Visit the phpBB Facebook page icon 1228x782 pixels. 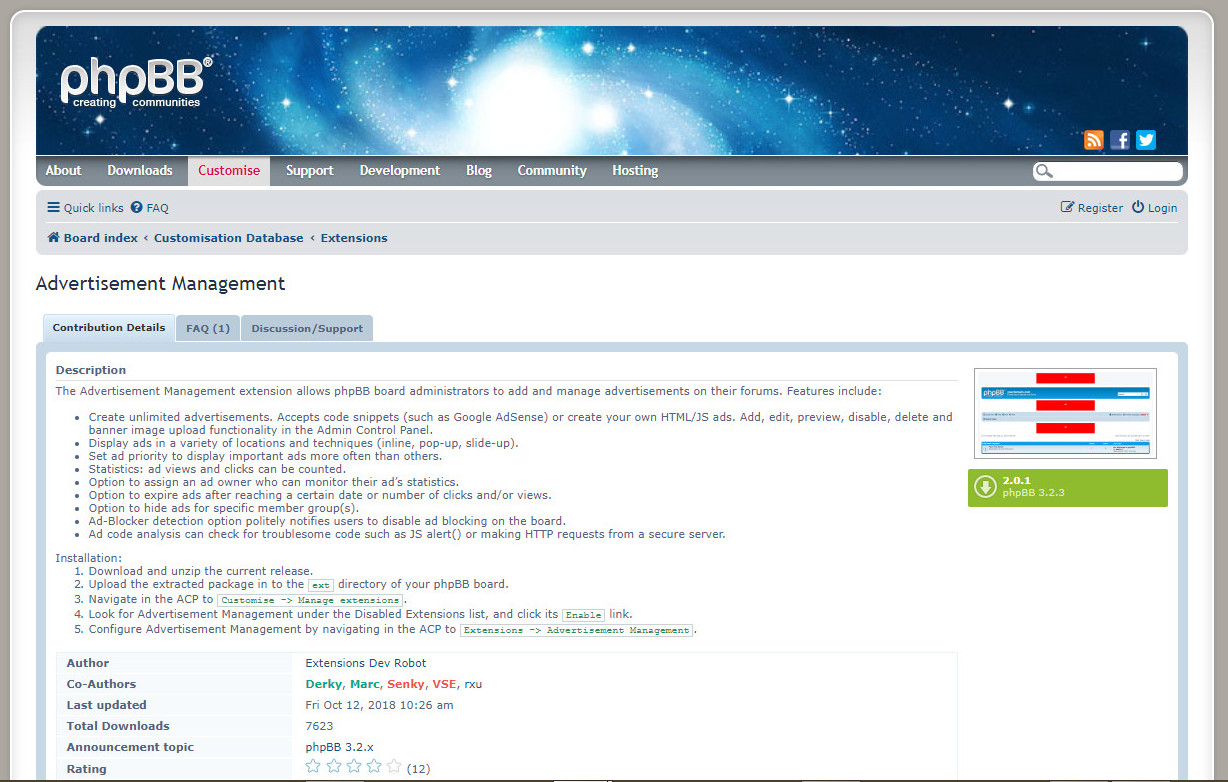tap(1120, 140)
